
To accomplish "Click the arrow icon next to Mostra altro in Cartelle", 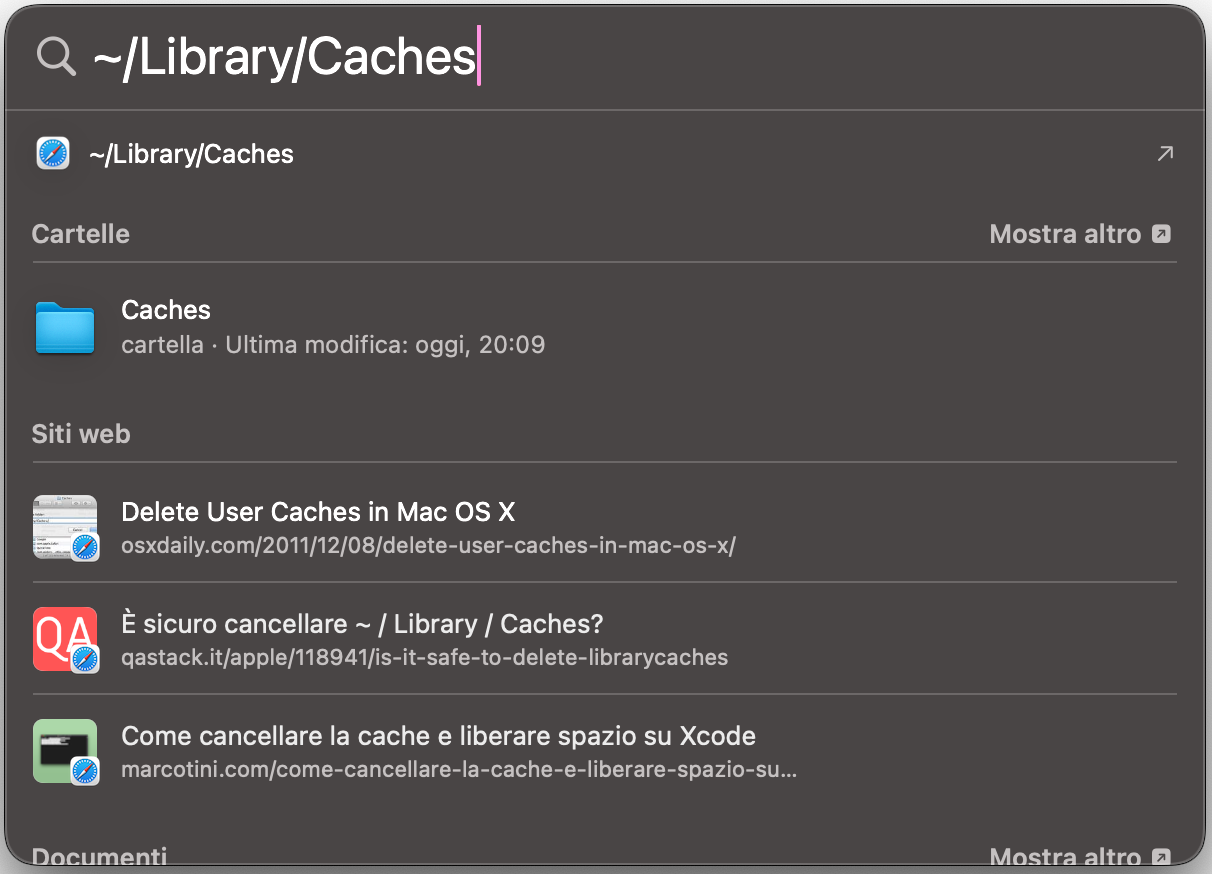I will (1161, 233).
